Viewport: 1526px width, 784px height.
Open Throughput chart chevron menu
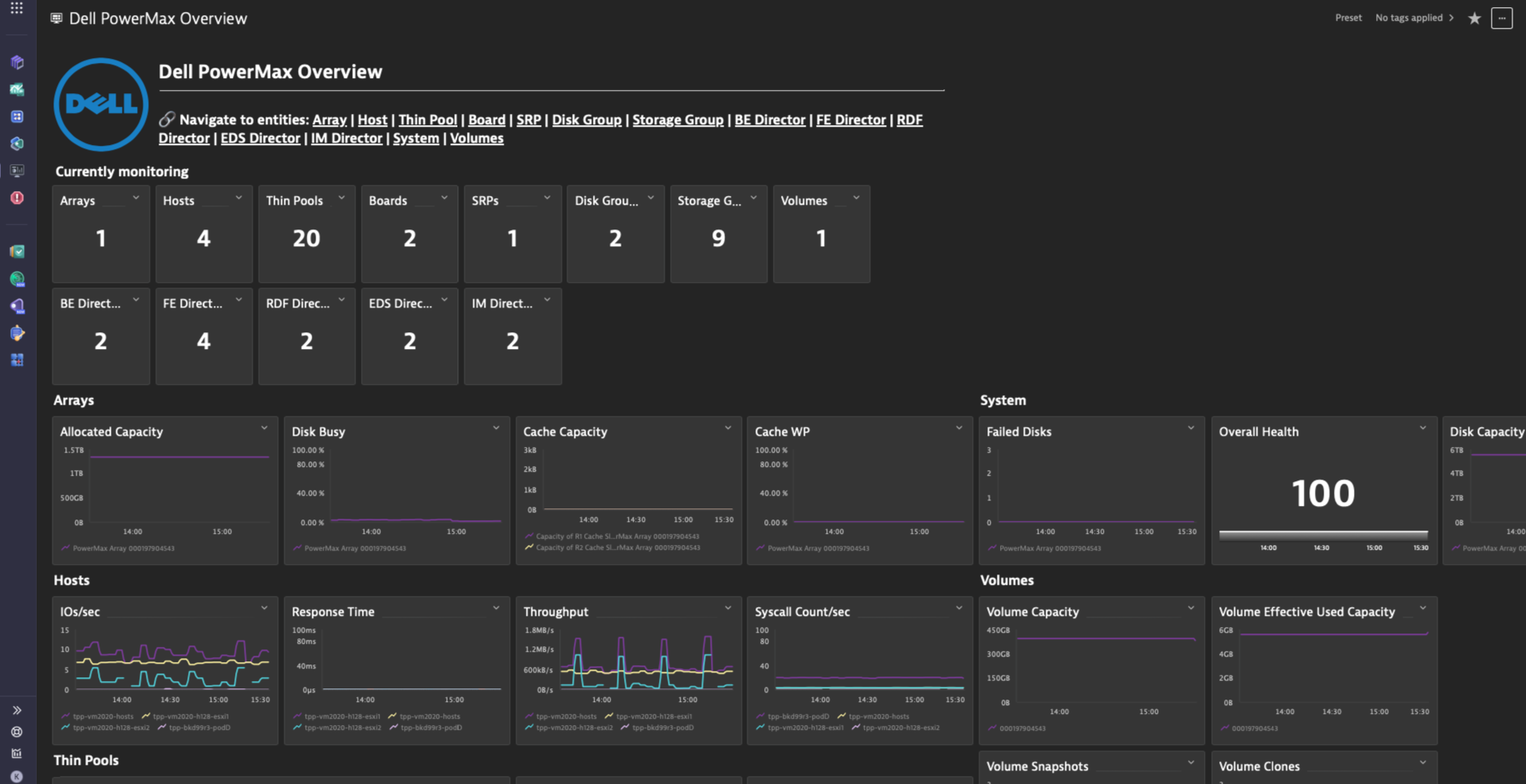click(x=728, y=608)
